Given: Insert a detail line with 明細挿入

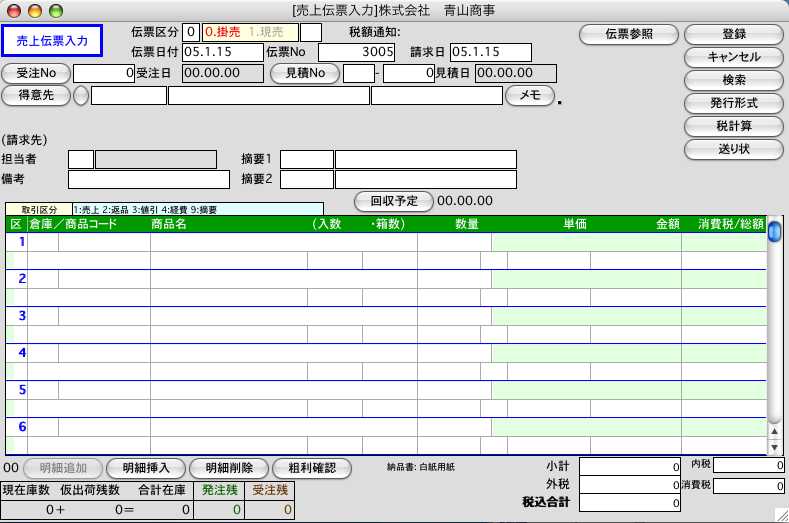Looking at the screenshot, I should (146, 468).
